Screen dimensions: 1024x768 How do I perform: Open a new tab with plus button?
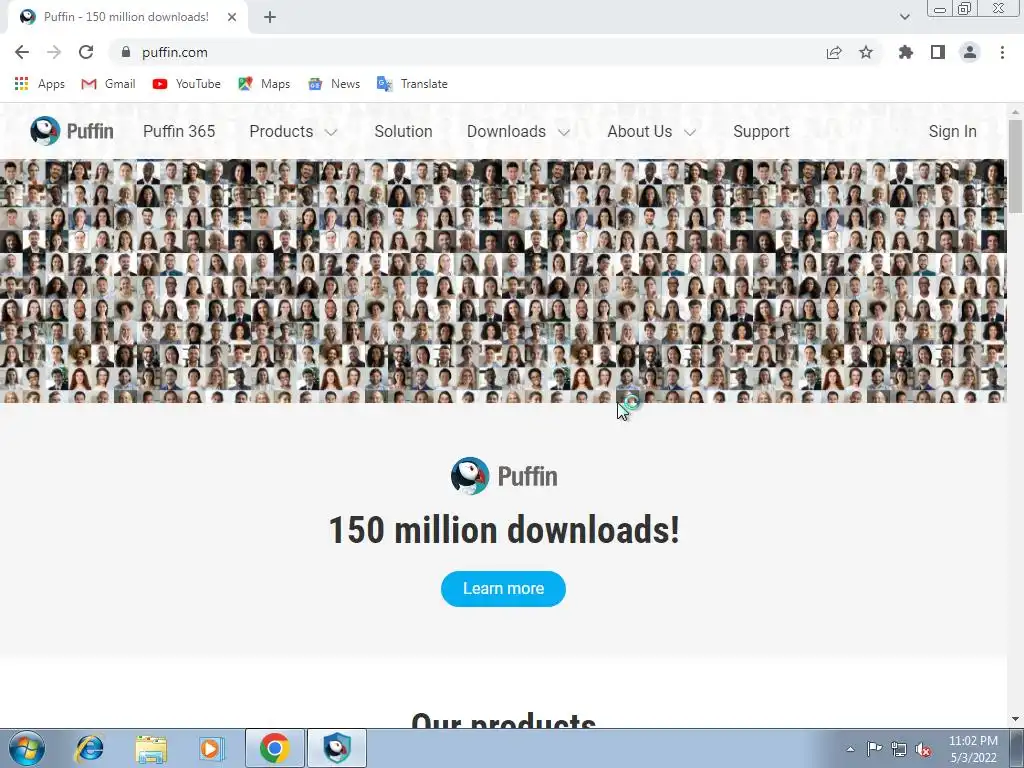(x=270, y=18)
